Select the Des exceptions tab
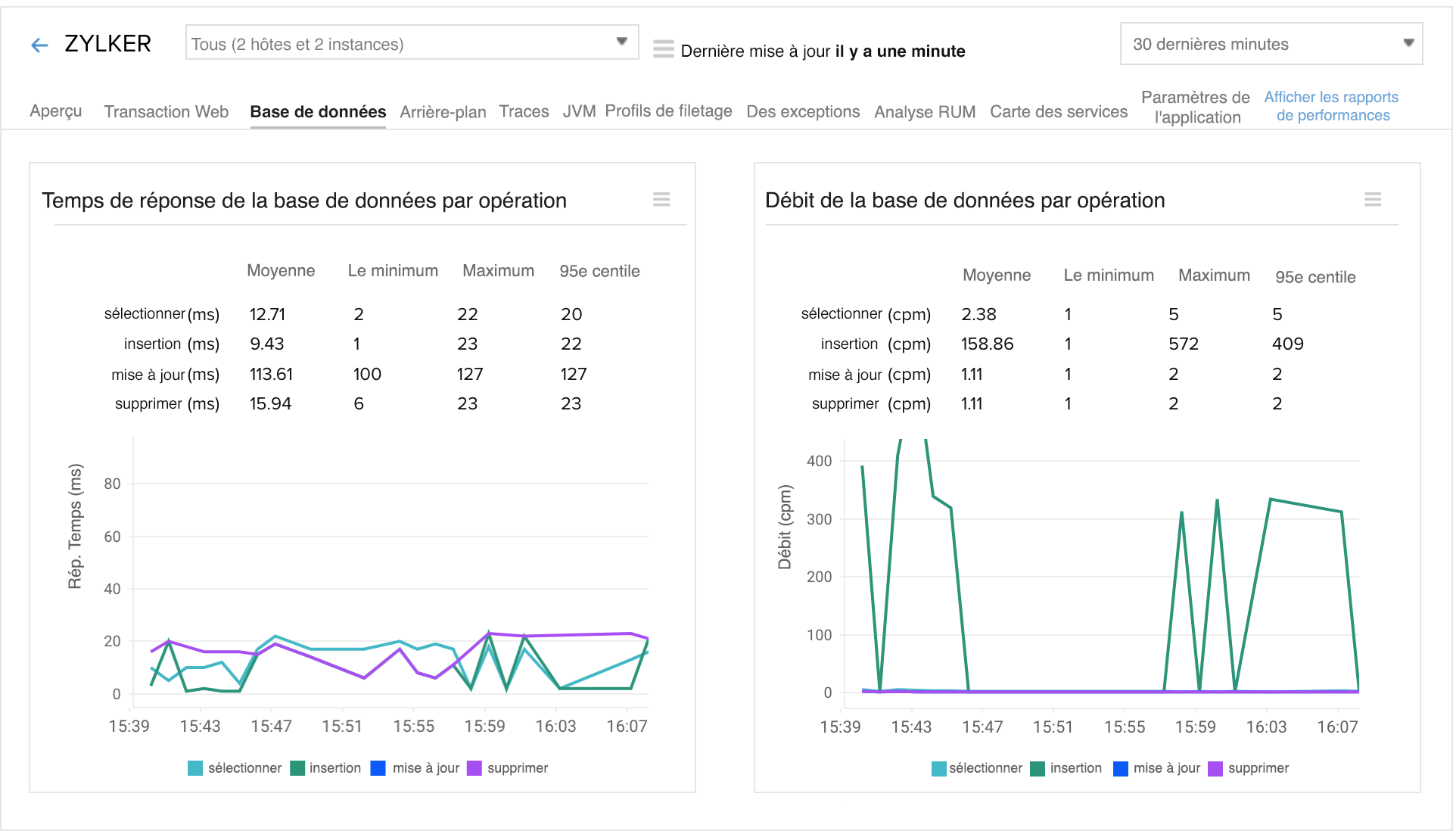 click(x=804, y=111)
